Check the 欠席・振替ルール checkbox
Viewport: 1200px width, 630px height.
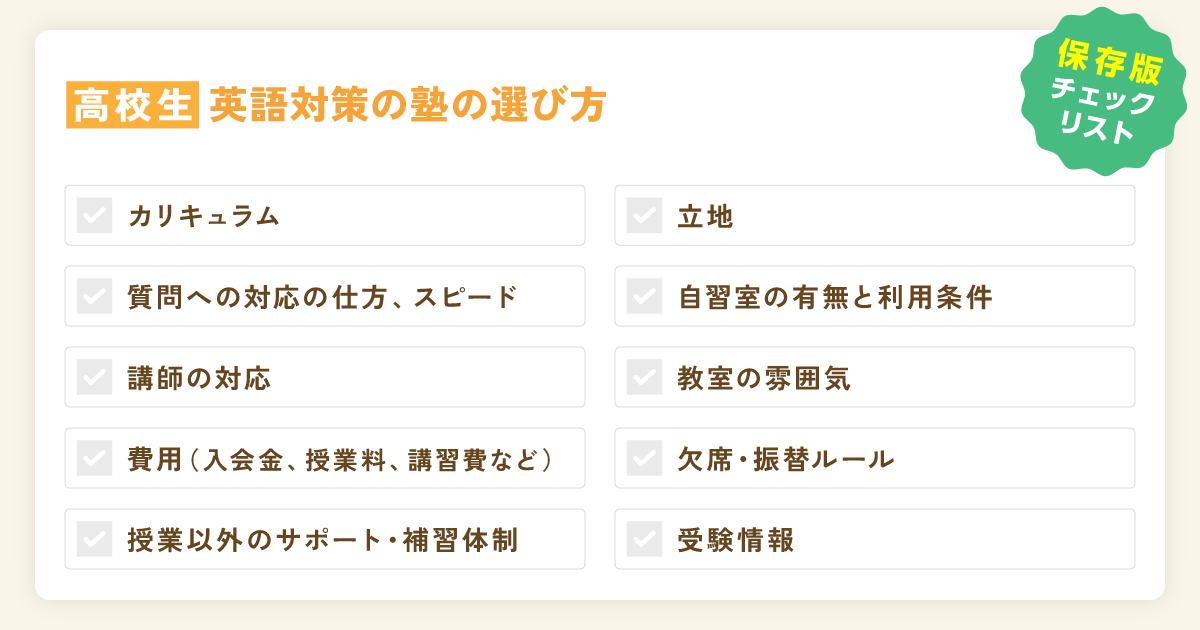click(644, 458)
